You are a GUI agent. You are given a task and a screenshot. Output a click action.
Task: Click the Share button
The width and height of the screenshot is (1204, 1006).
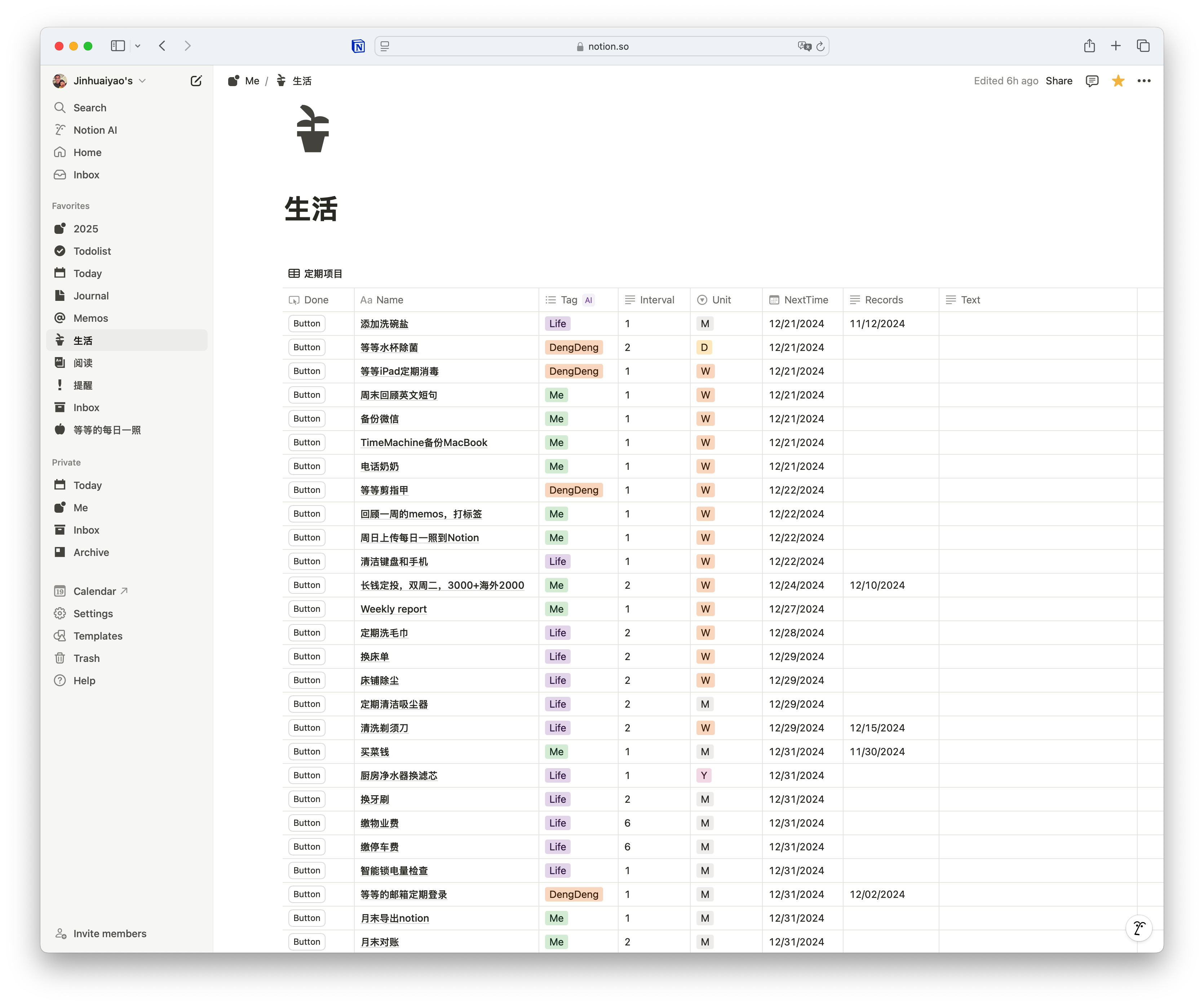(1058, 81)
